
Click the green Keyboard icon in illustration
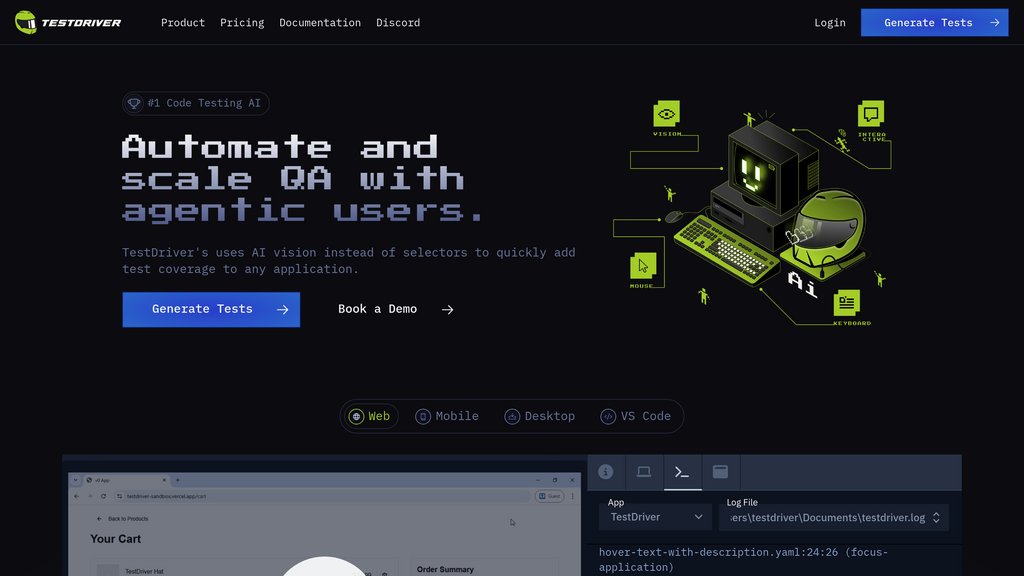point(847,302)
